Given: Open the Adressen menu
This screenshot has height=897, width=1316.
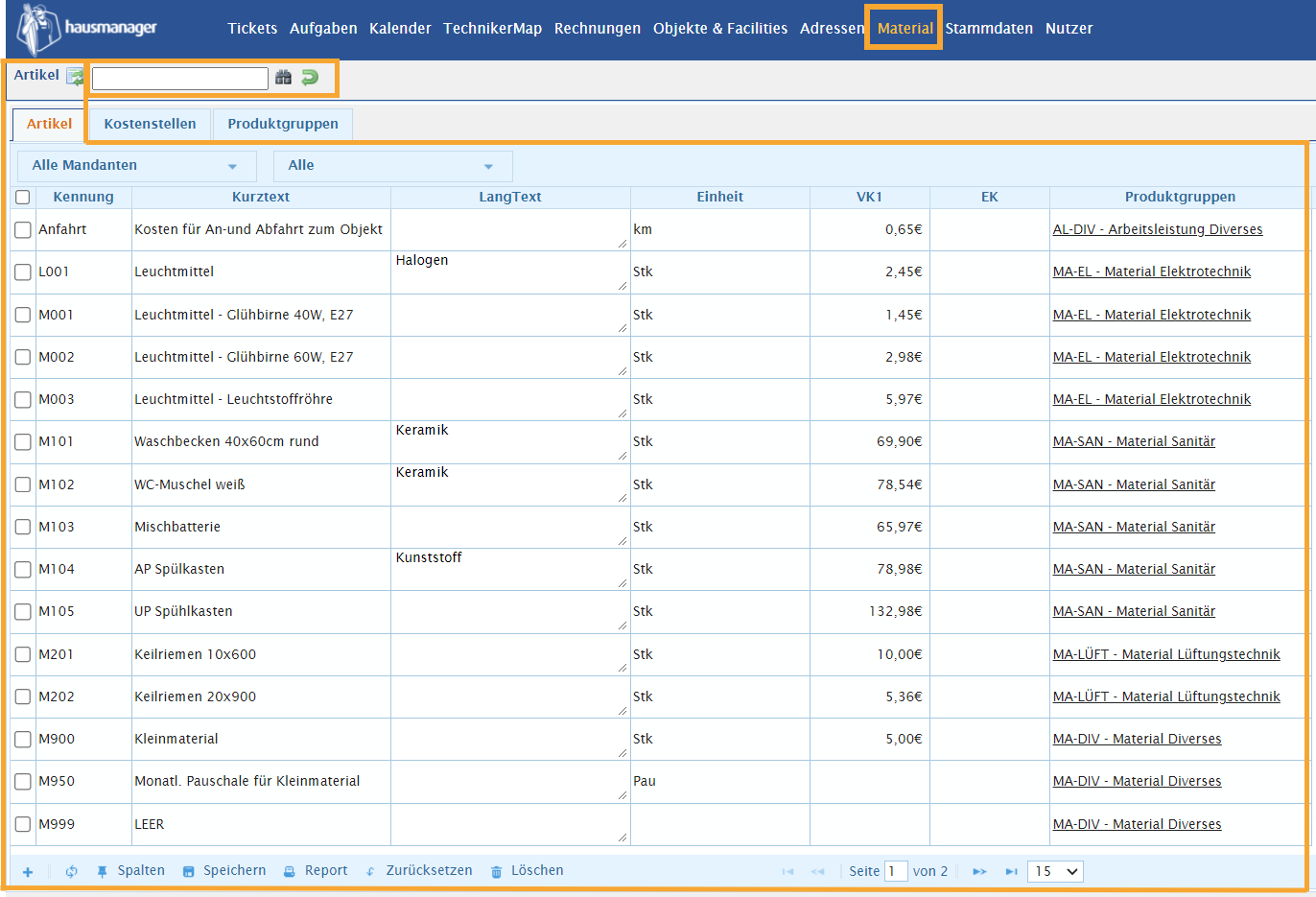Looking at the screenshot, I should tap(832, 29).
